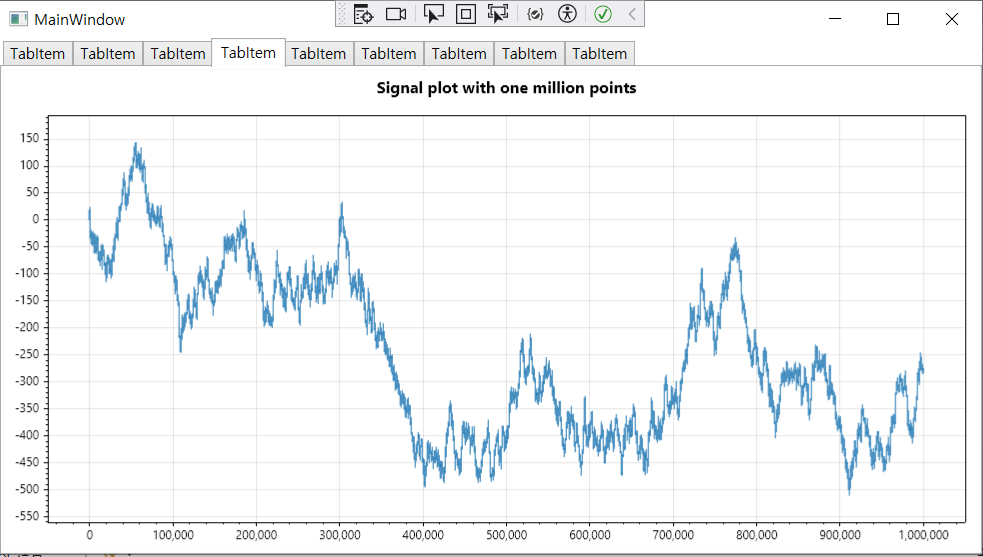Click the dotted grip handle of debug toolbar
Screen dimensions: 983x557
[x=342, y=14]
